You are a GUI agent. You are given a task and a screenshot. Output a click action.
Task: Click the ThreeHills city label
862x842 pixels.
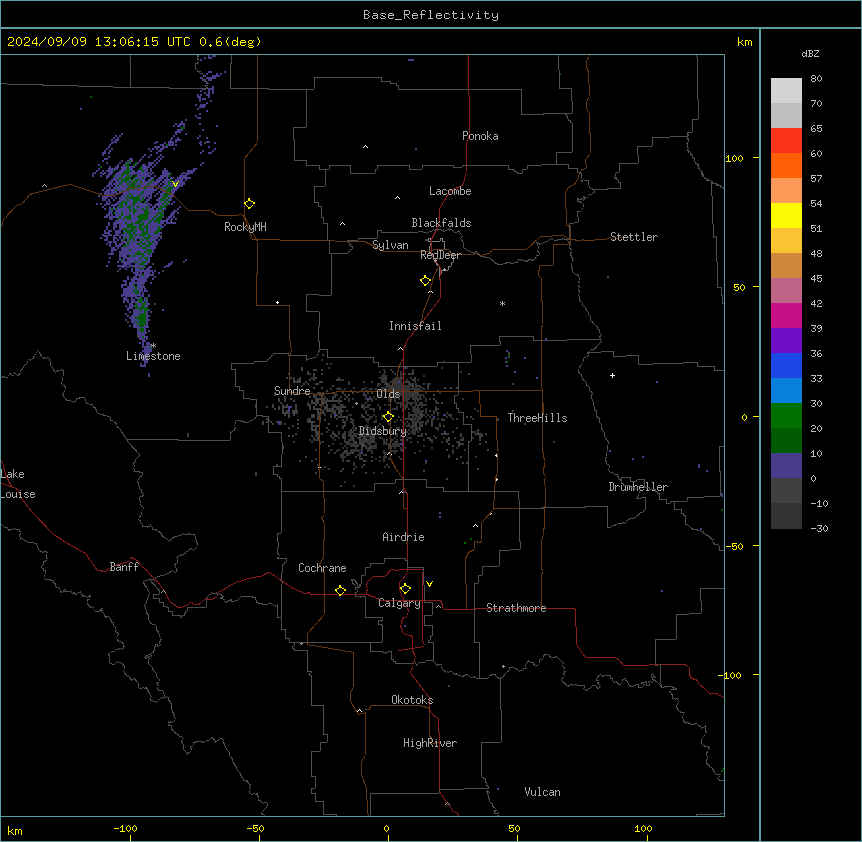(537, 418)
